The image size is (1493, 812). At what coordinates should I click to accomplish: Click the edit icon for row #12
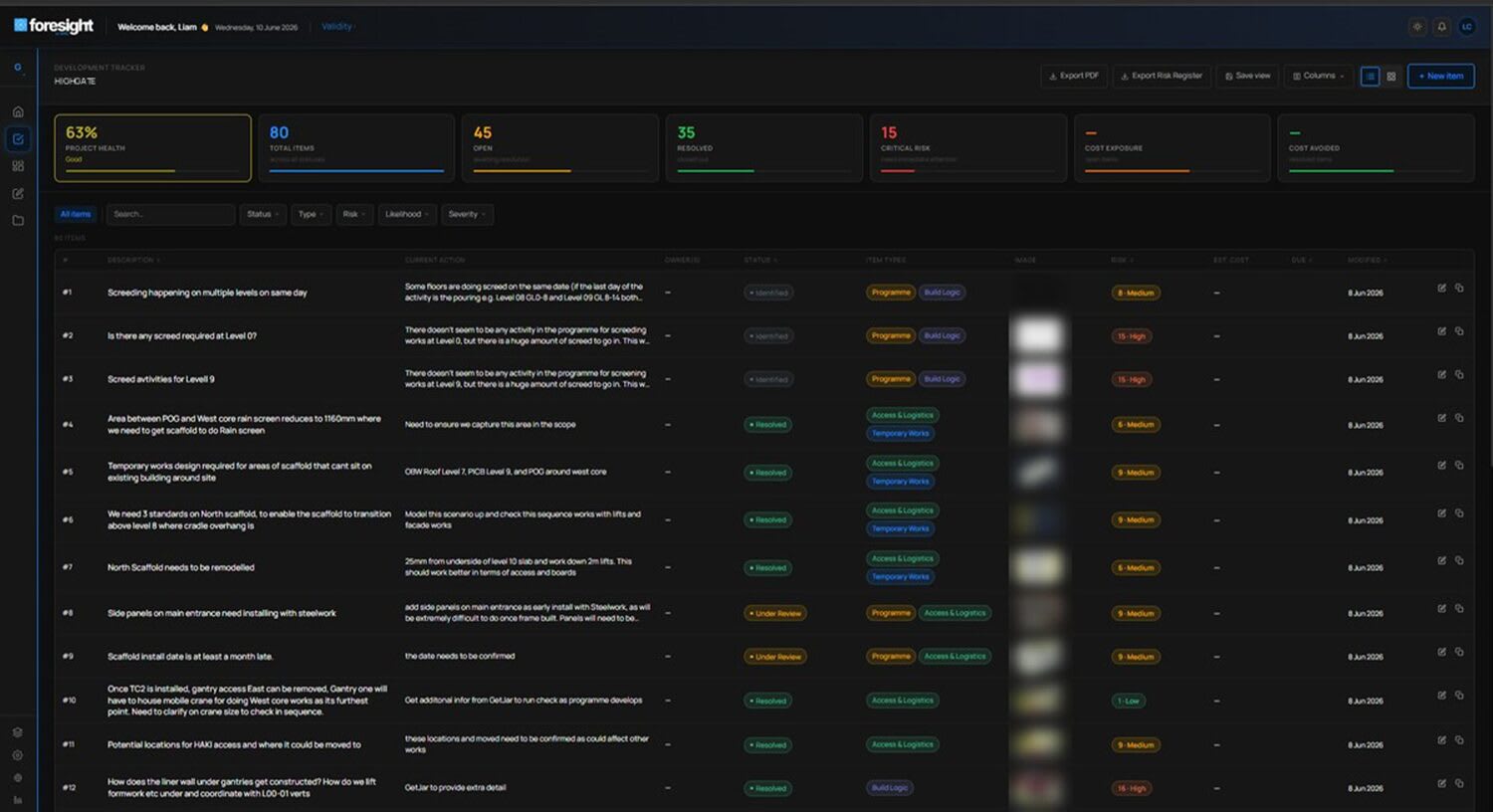pyautogui.click(x=1441, y=783)
